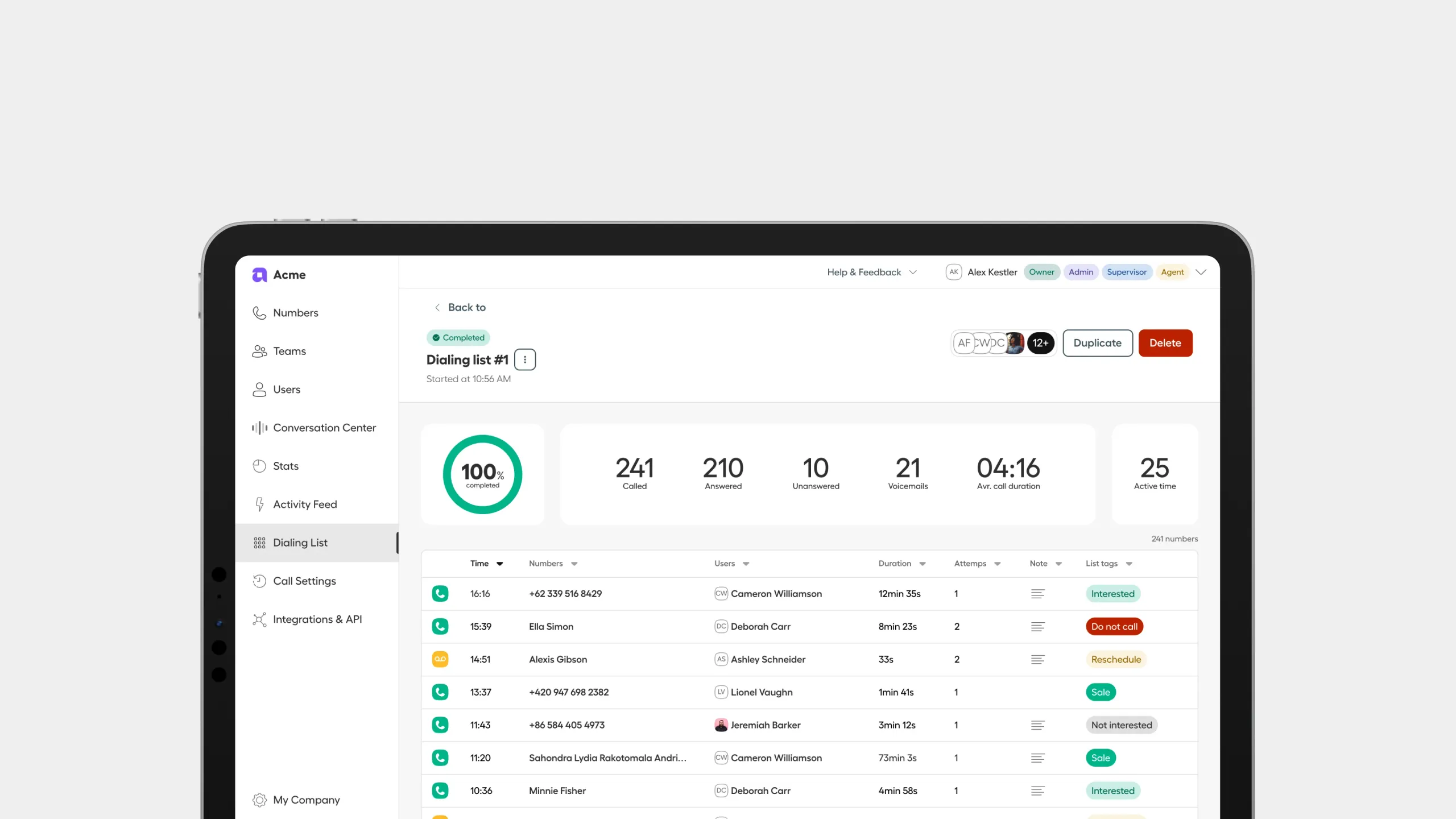Click the Completed status badge
The image size is (1456, 819).
[458, 337]
